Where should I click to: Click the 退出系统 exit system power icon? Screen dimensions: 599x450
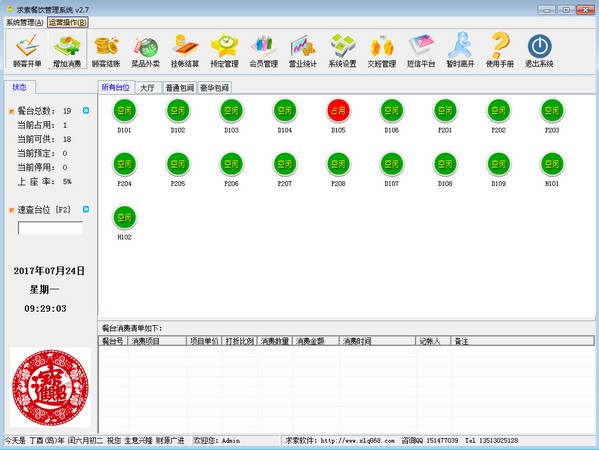(x=539, y=50)
